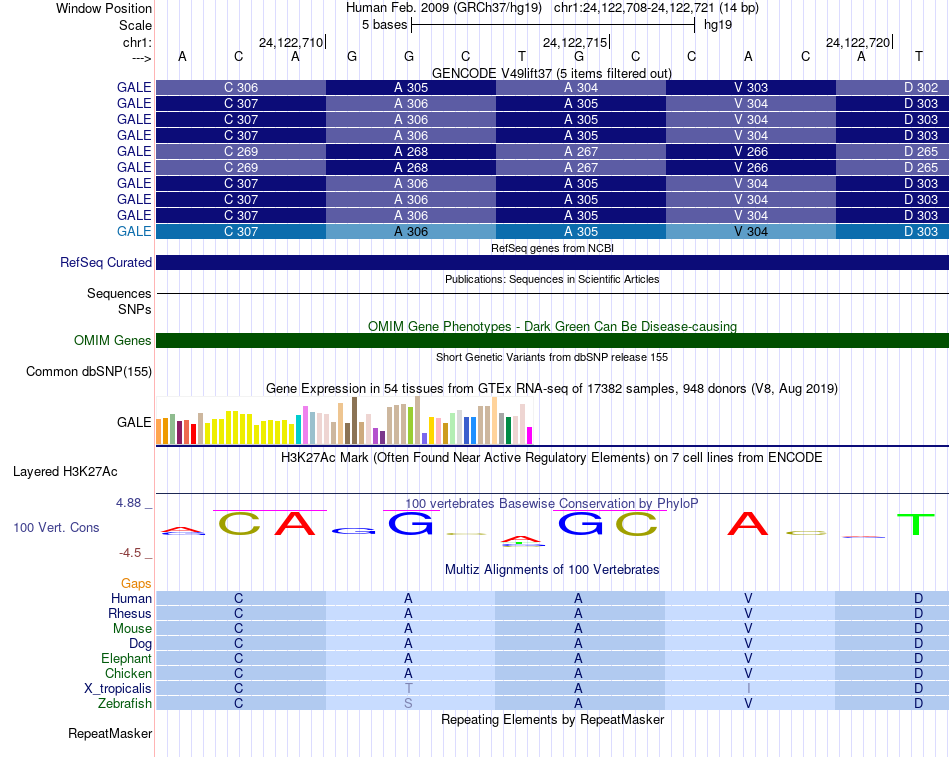Click the Elephant species label

click(127, 658)
